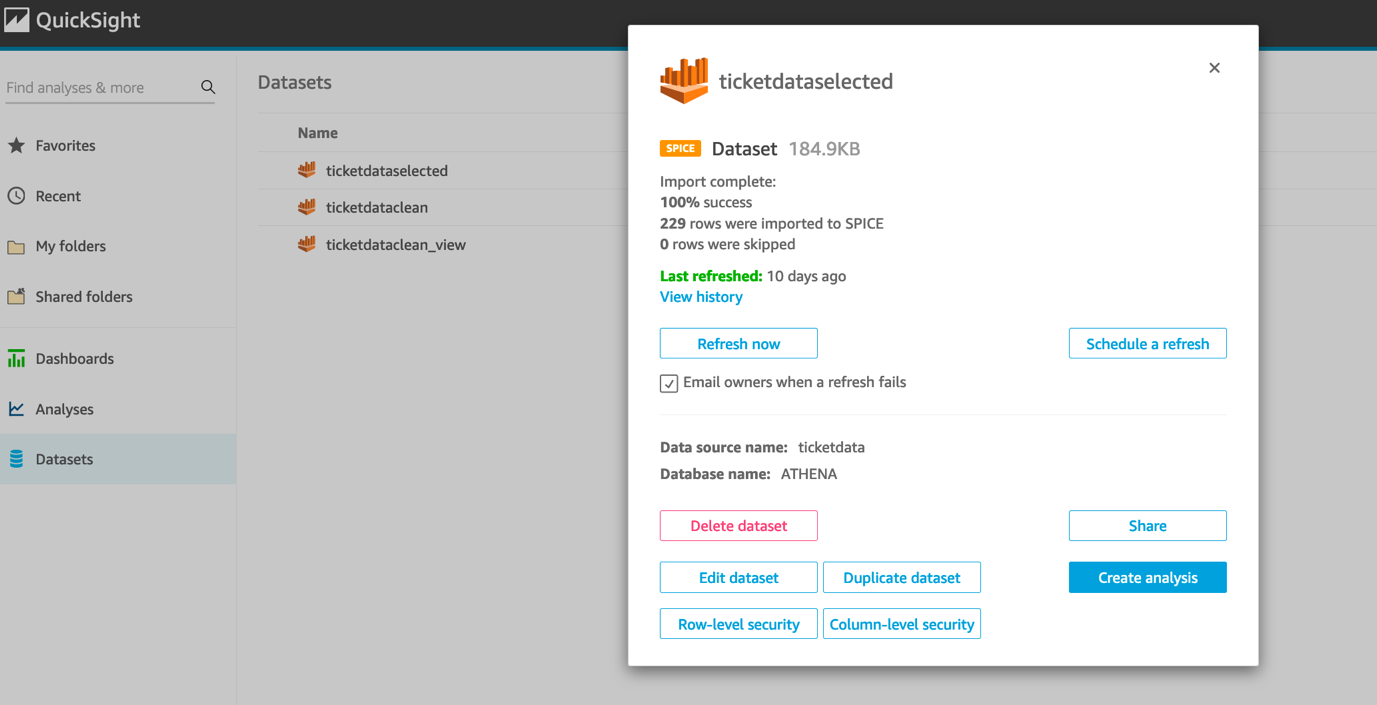Select Datasets in the sidebar
Image resolution: width=1377 pixels, height=705 pixels.
(118, 459)
